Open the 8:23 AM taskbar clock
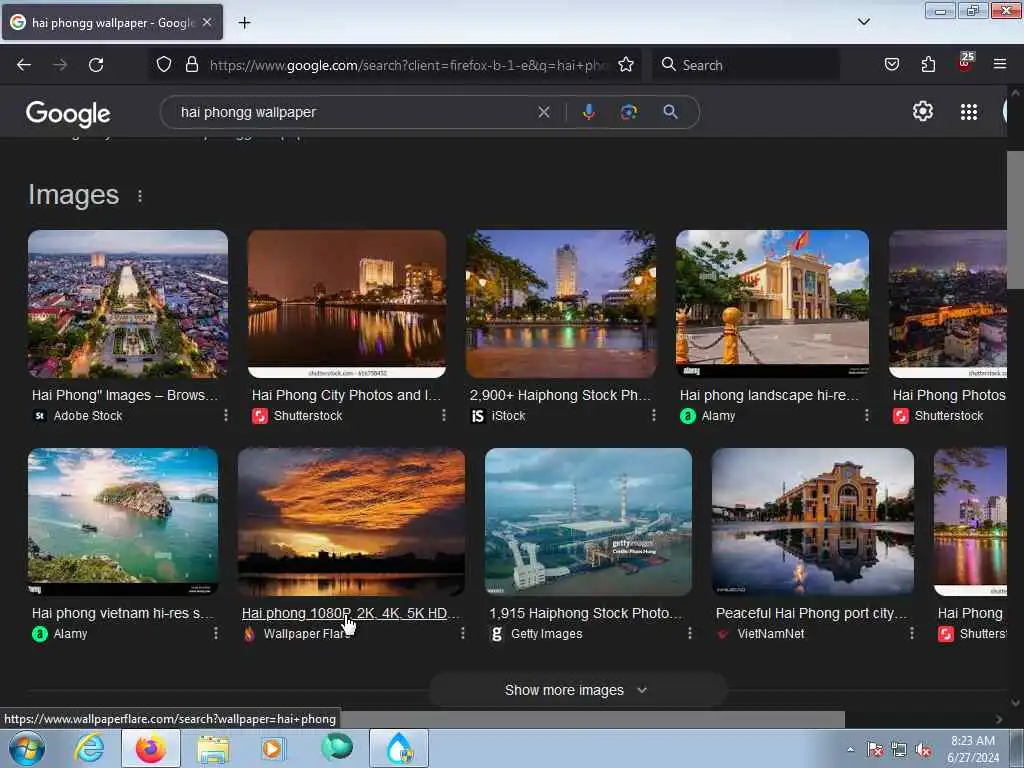The image size is (1024, 768). click(x=972, y=749)
